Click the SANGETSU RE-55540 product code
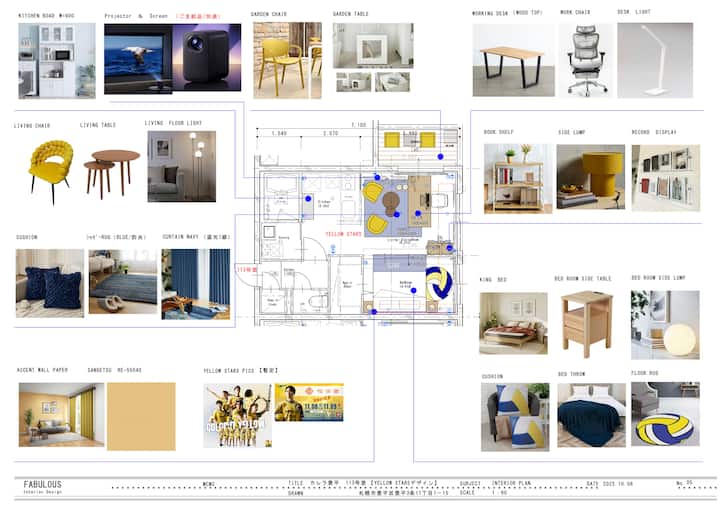 point(114,370)
